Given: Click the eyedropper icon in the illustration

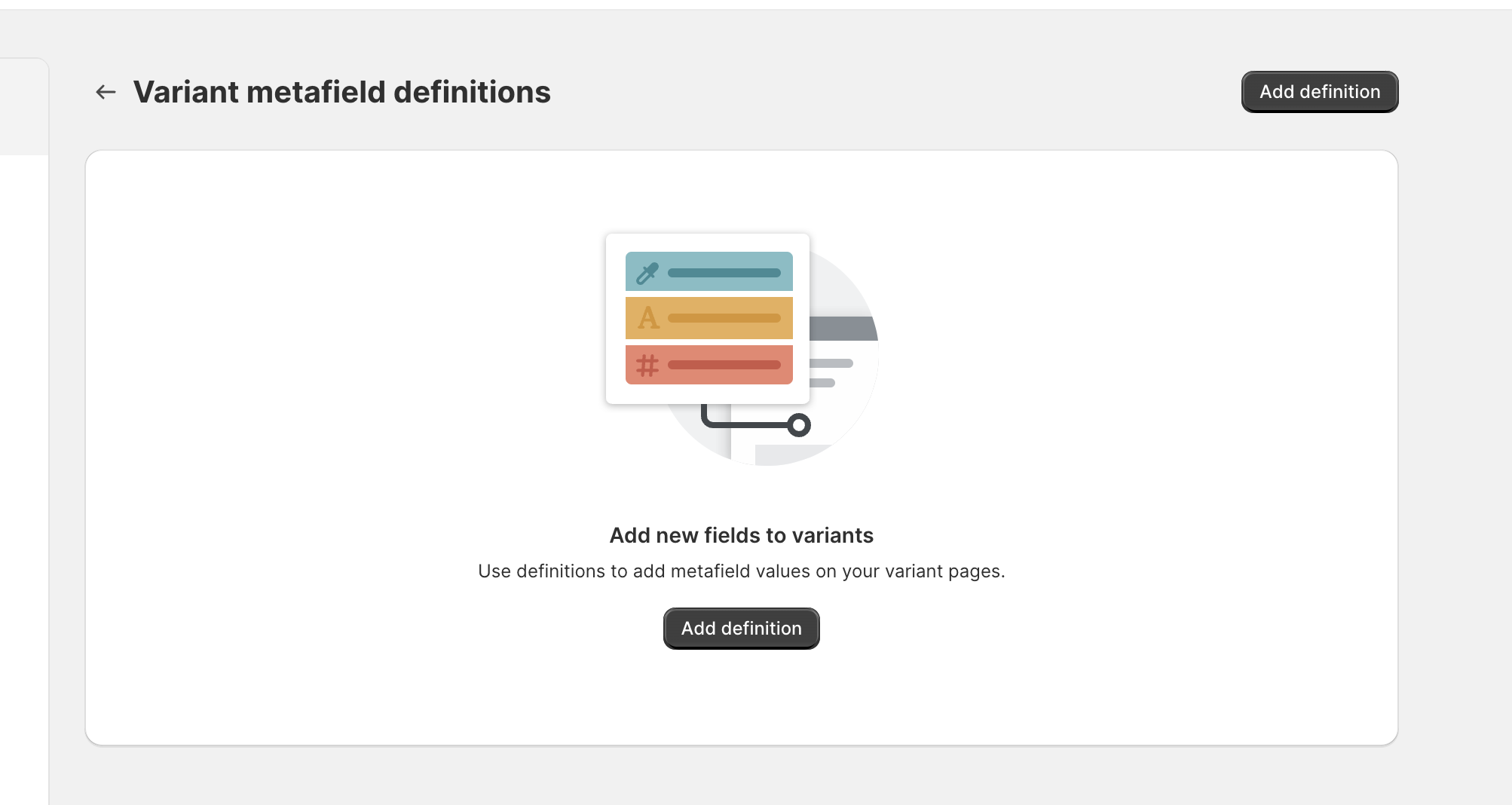Looking at the screenshot, I should click(647, 273).
